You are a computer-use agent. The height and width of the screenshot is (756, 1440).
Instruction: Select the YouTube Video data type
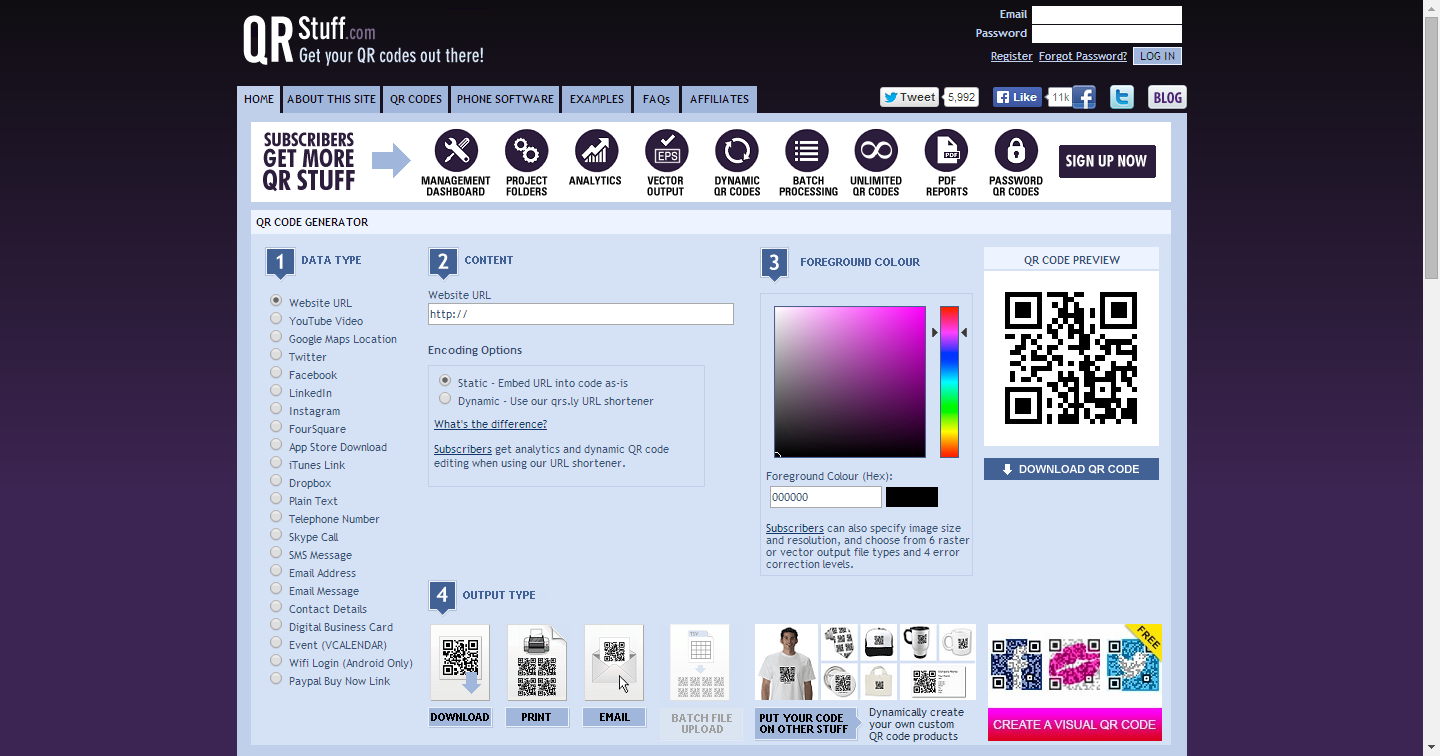276,318
